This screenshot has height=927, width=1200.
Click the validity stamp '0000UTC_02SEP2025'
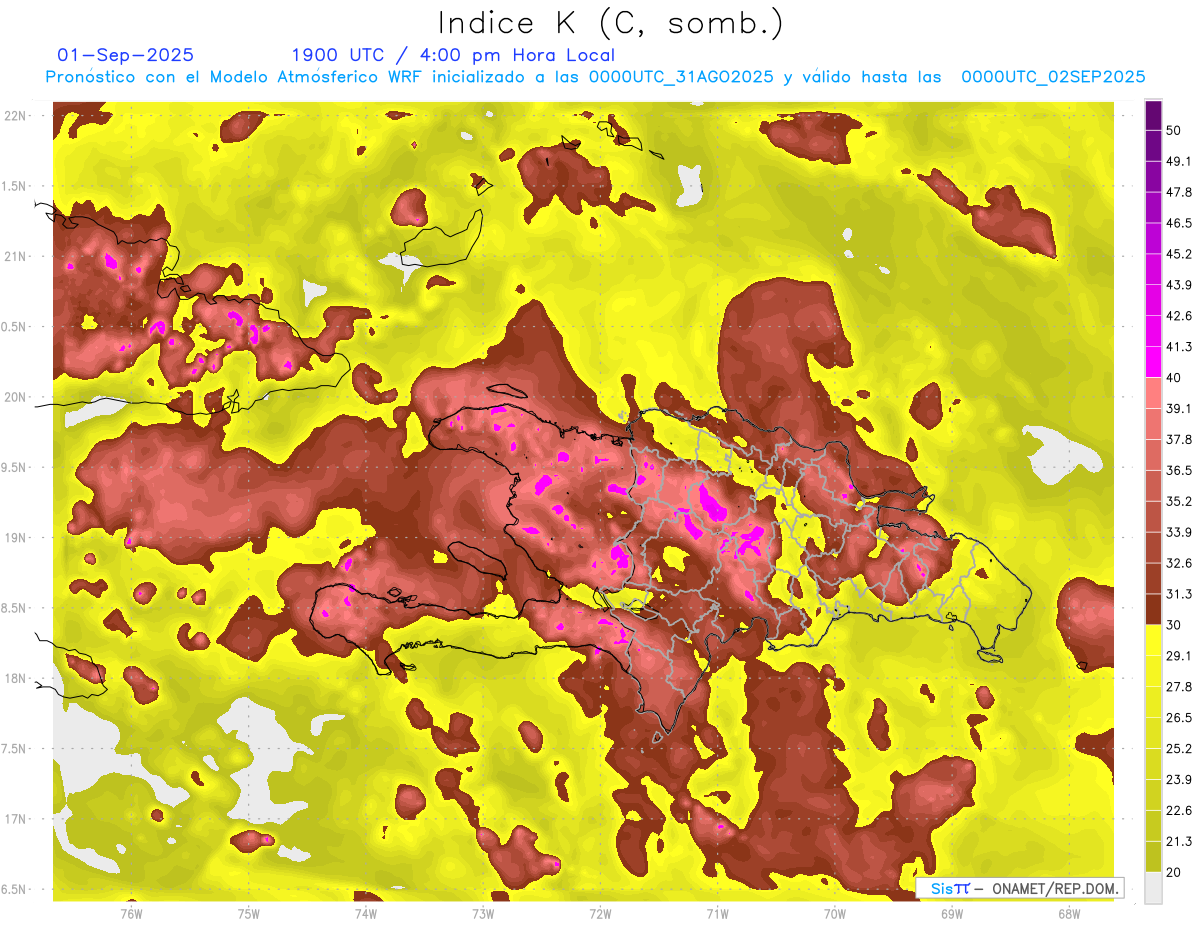(x=1053, y=77)
